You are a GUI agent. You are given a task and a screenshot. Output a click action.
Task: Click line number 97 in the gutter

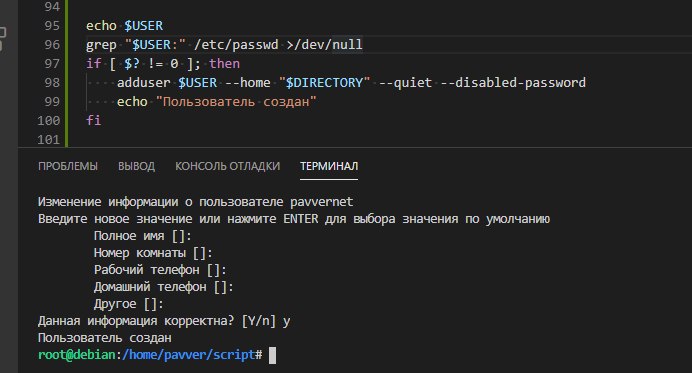pos(52,64)
